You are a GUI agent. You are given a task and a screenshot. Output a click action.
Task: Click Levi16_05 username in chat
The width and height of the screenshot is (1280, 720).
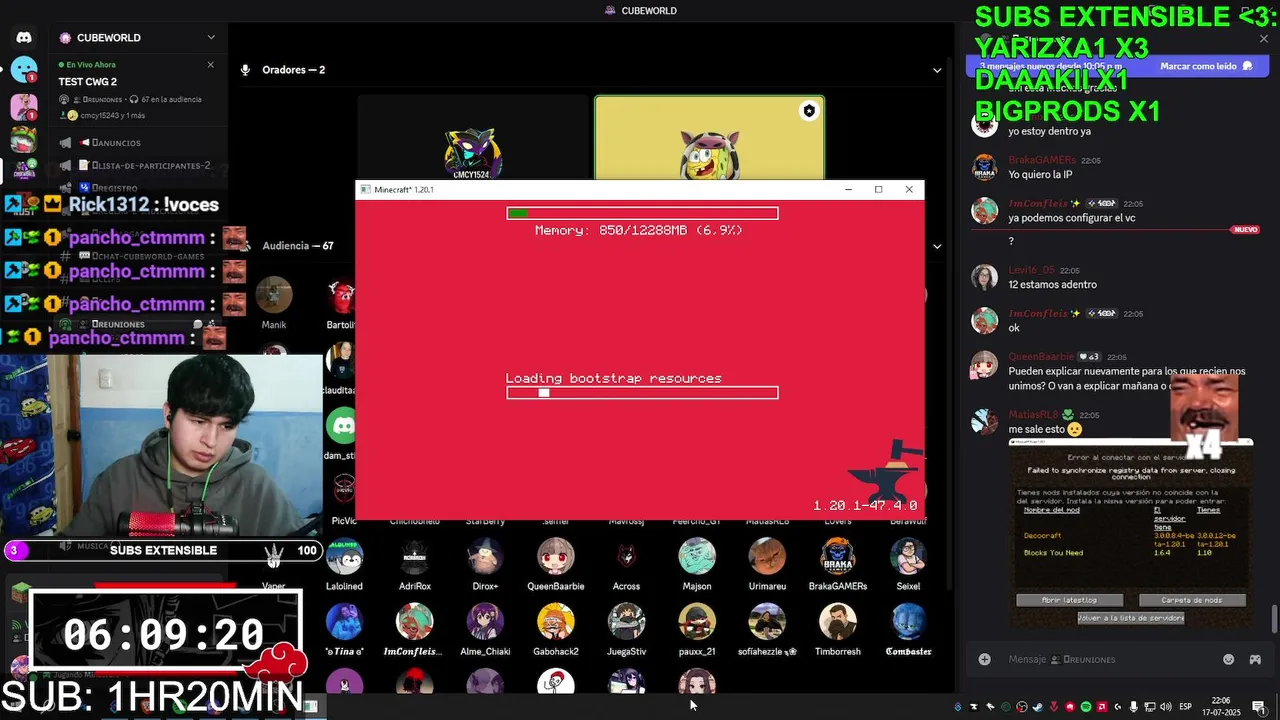pyautogui.click(x=1031, y=270)
